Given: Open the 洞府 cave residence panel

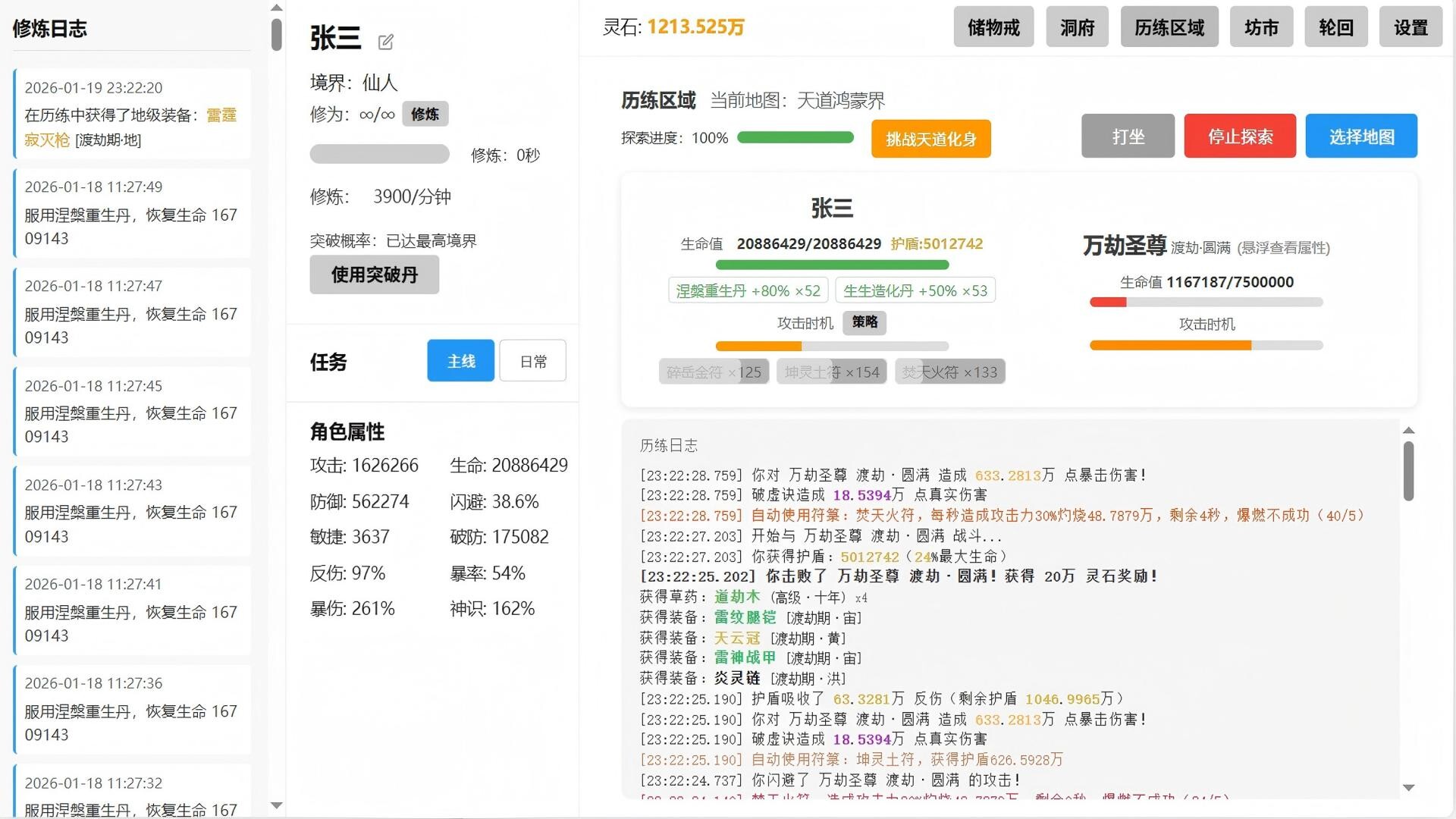Looking at the screenshot, I should pos(1077,27).
